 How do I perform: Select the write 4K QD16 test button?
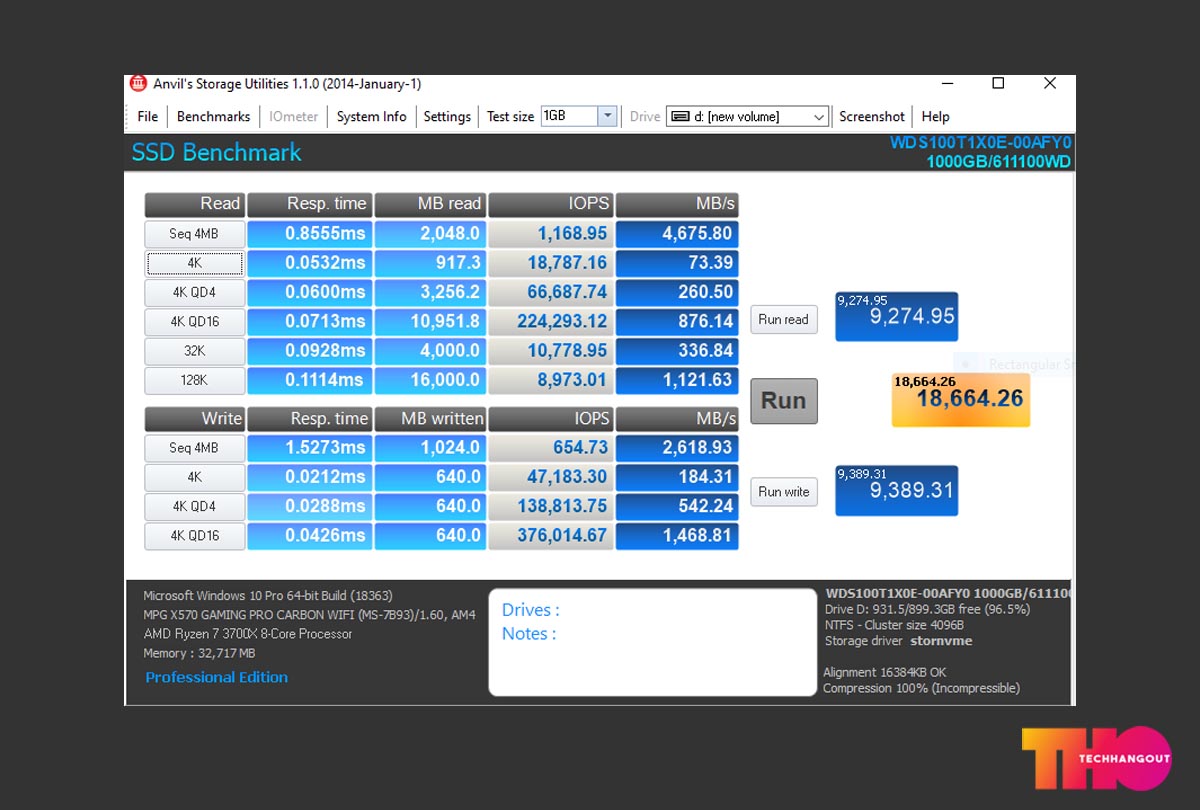pos(194,536)
